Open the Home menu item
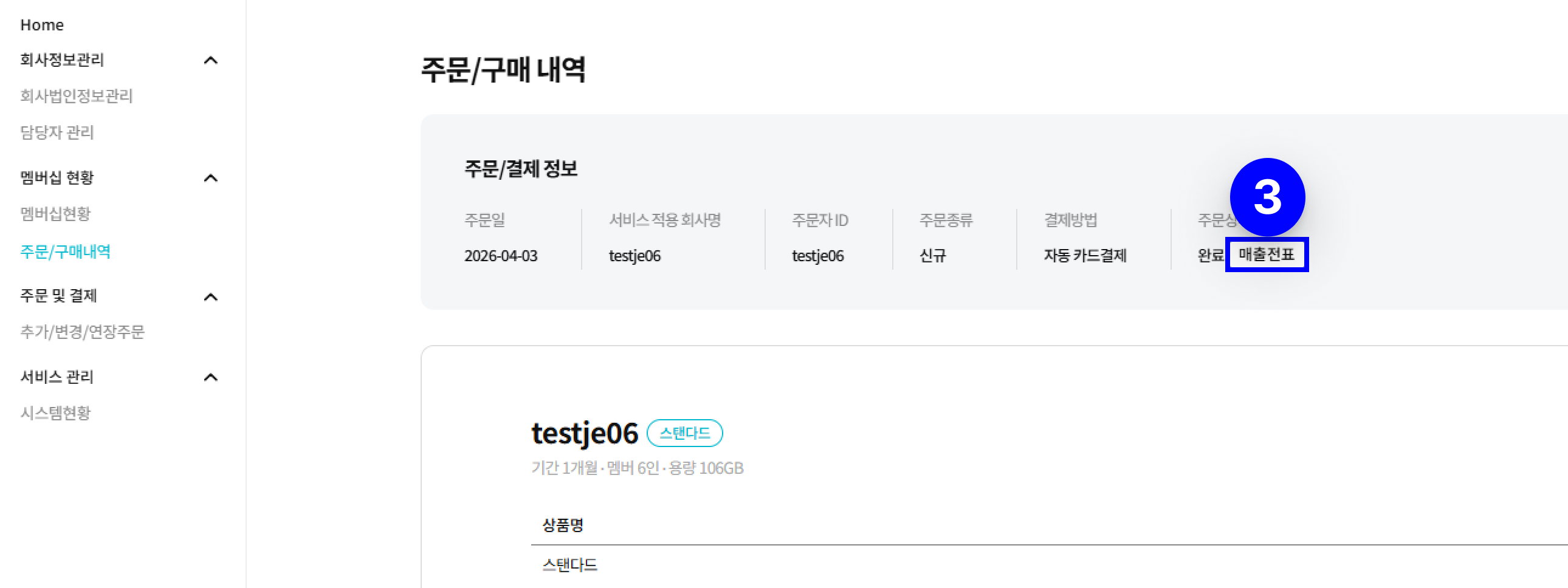 coord(42,25)
